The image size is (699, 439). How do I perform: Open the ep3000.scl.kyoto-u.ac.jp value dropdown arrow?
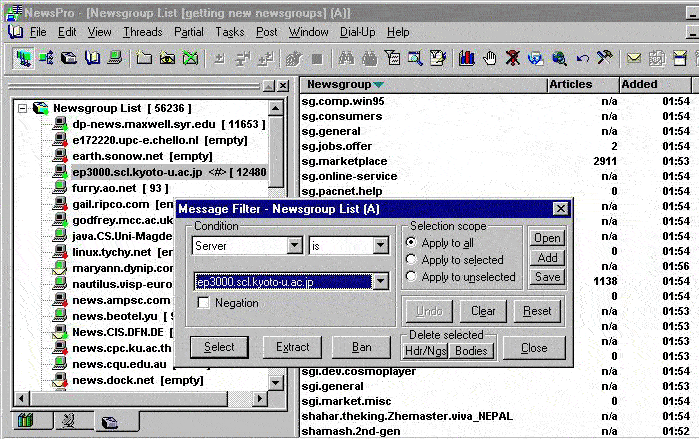pyautogui.click(x=380, y=282)
